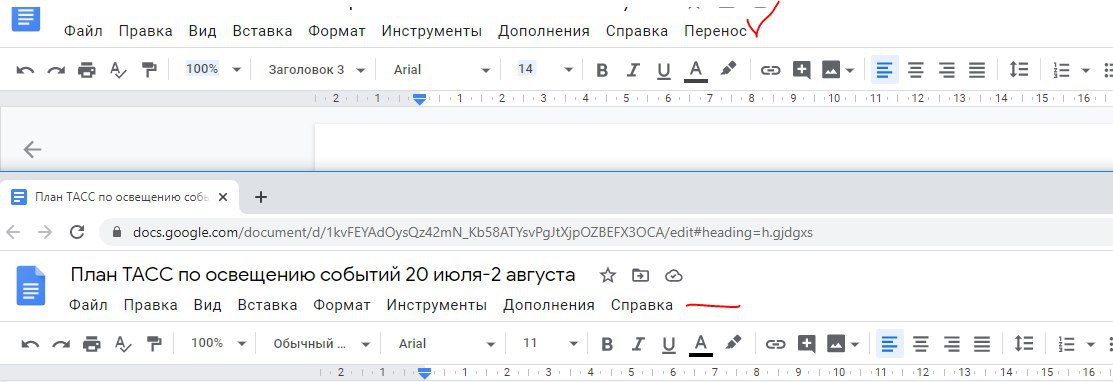
Task: Pick paint format tool in План ТАСС window
Action: click(x=153, y=344)
